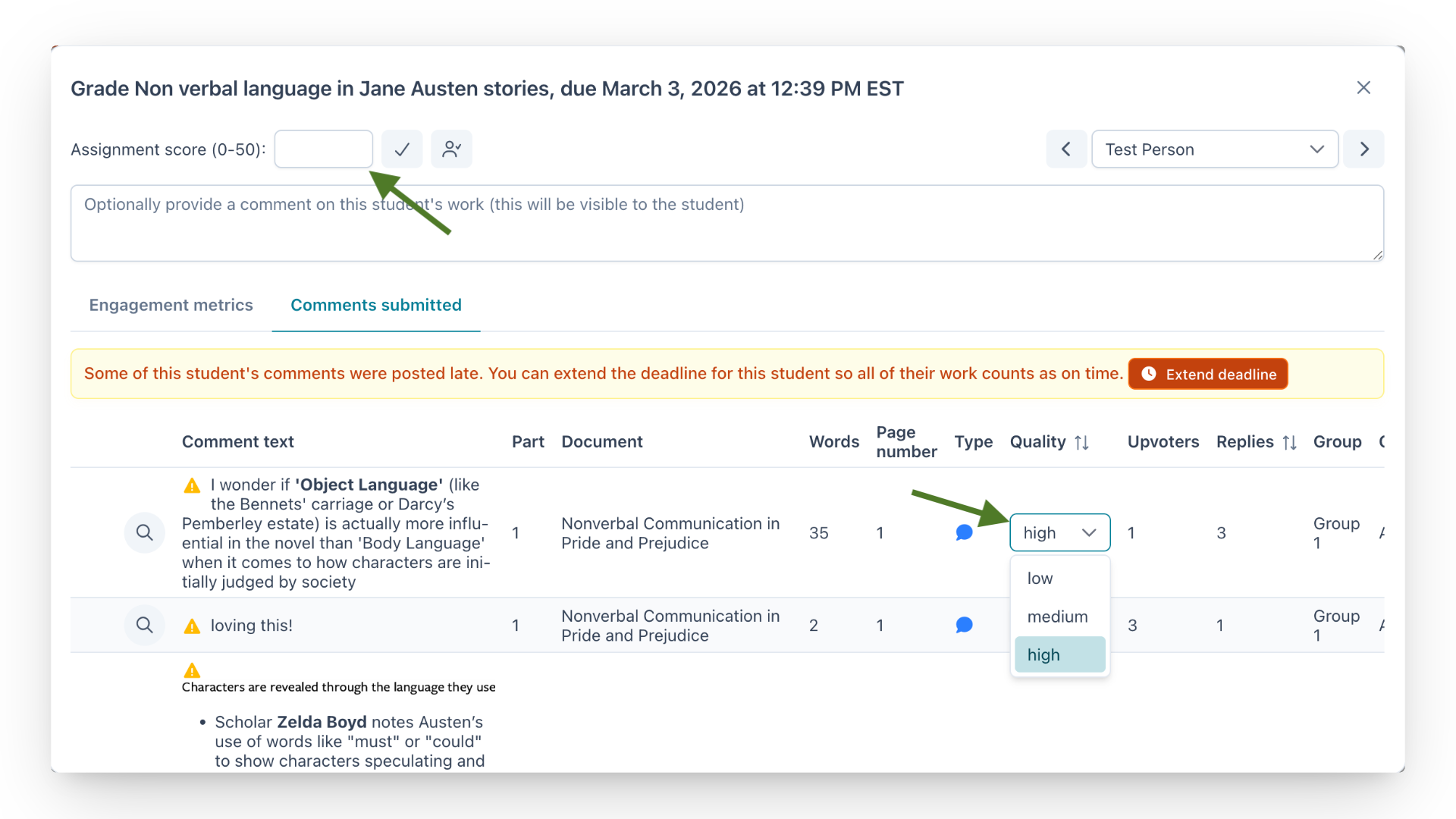
Task: Click the Upvoters column header
Action: (1163, 442)
